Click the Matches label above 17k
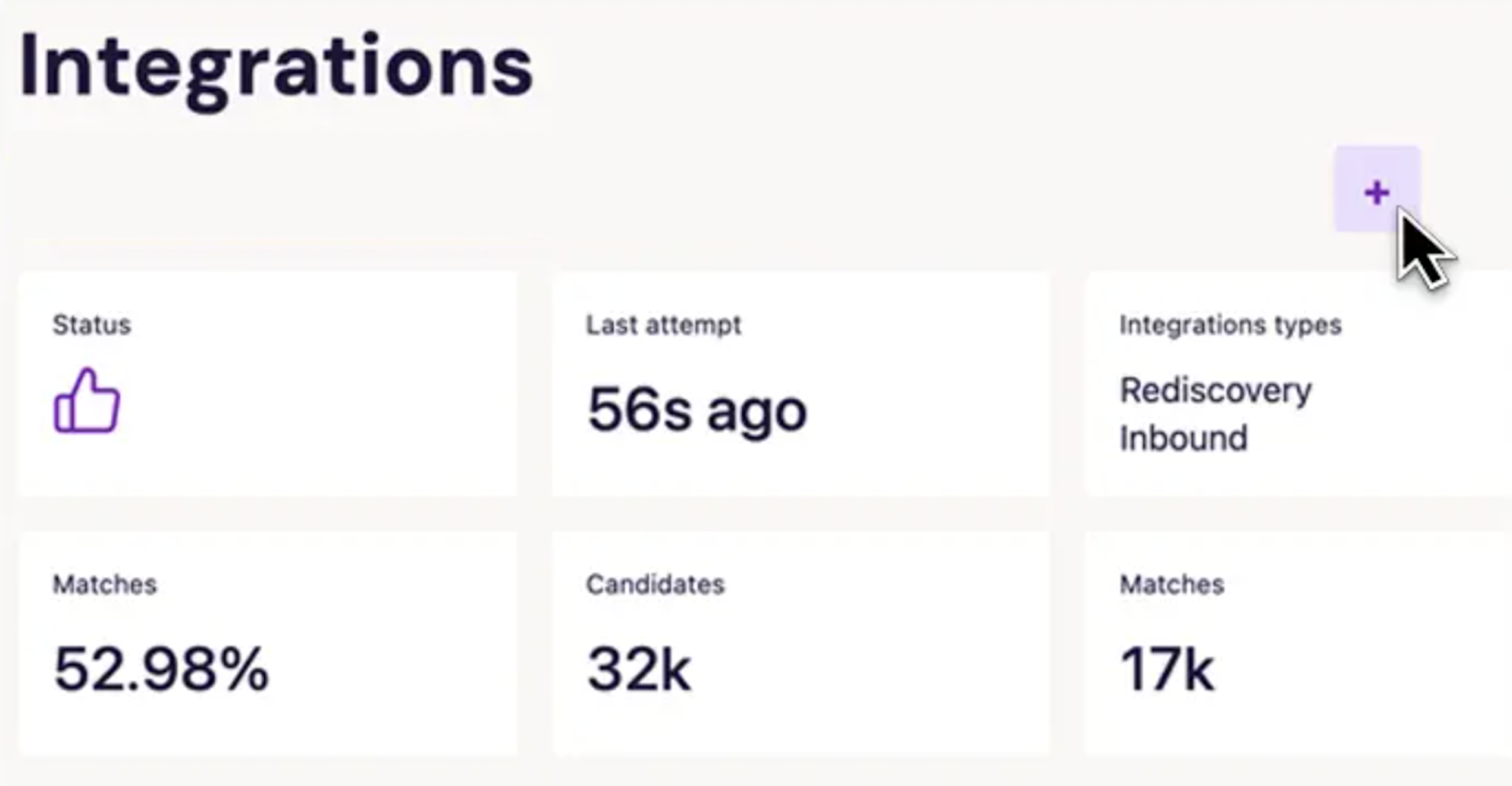Image resolution: width=1512 pixels, height=786 pixels. tap(1171, 584)
